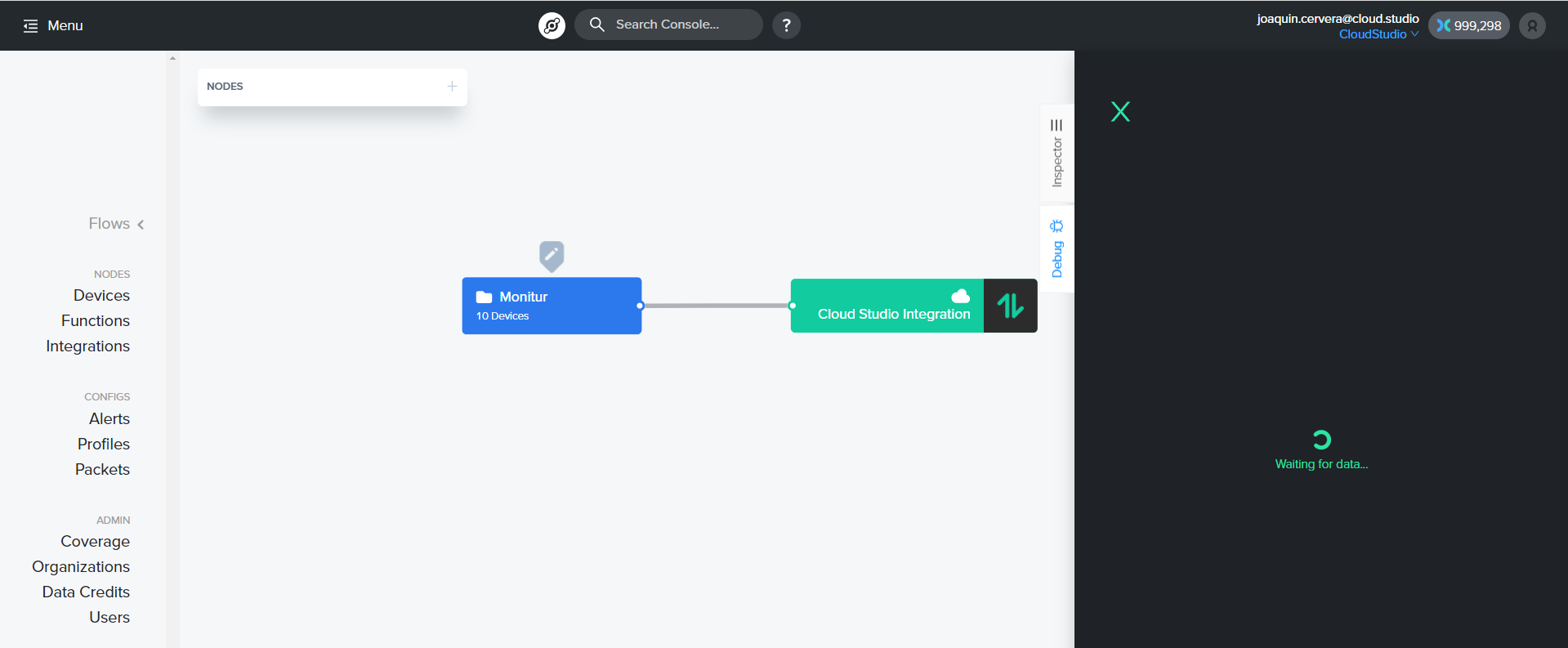Open Integrations page from sidebar
Viewport: 1568px width, 648px height.
(x=87, y=346)
